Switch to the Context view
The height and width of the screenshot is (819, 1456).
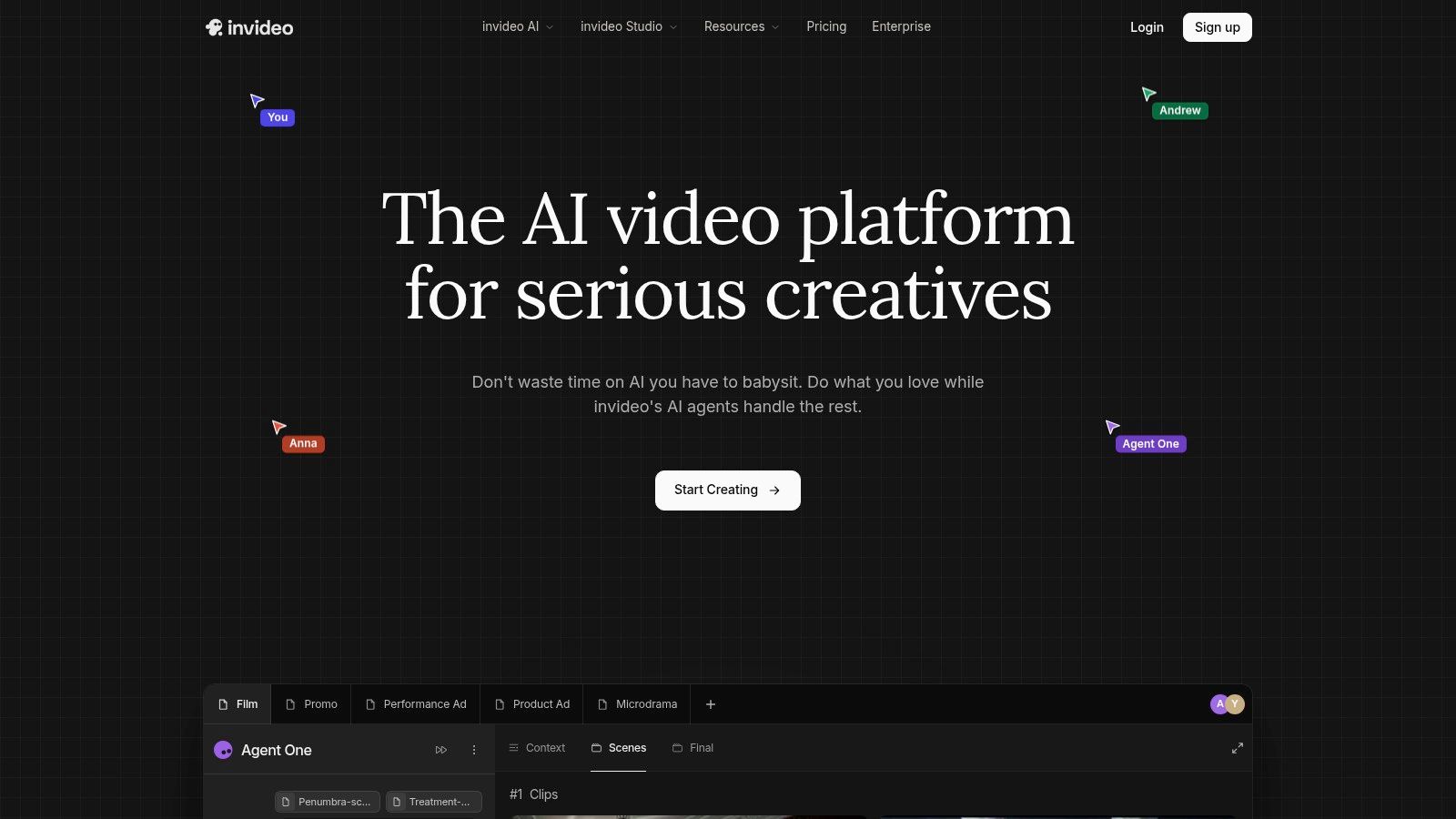click(537, 748)
